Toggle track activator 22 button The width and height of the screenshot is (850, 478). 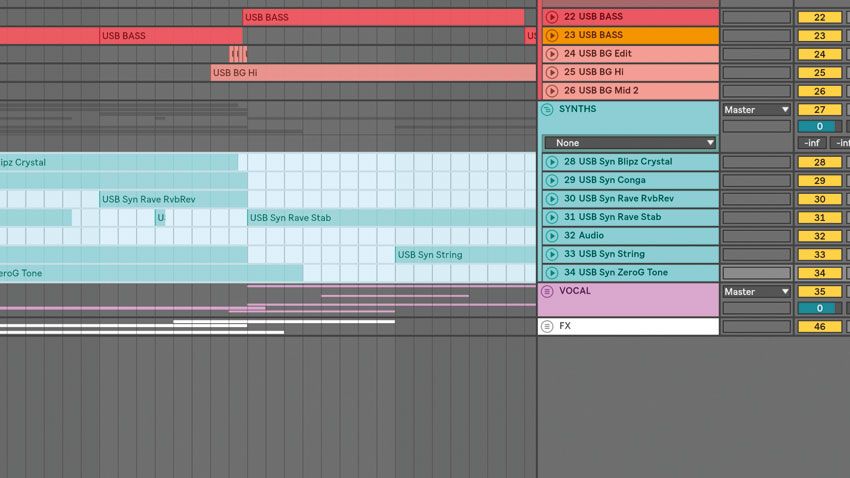(x=819, y=17)
